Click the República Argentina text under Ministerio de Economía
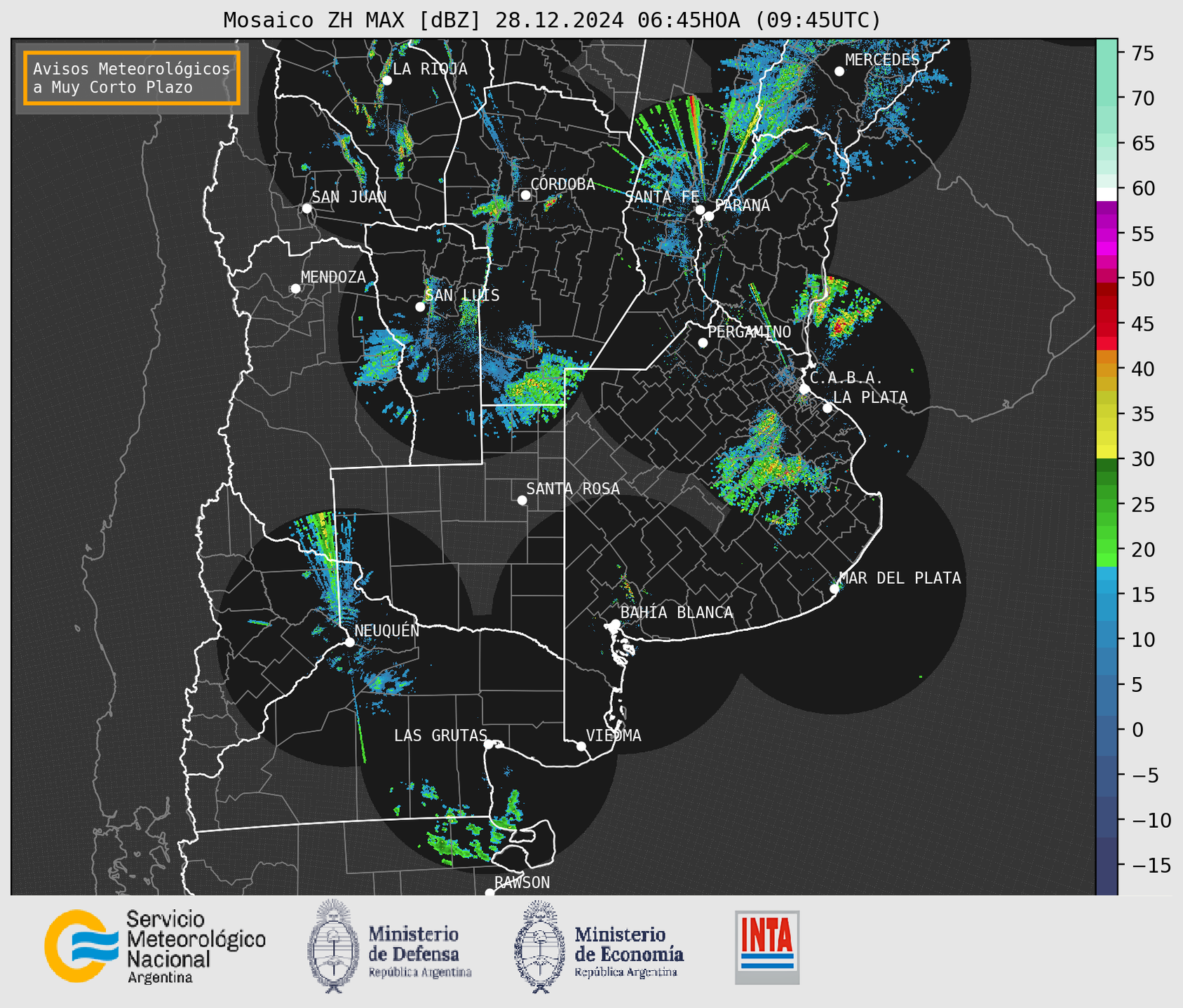 626,972
